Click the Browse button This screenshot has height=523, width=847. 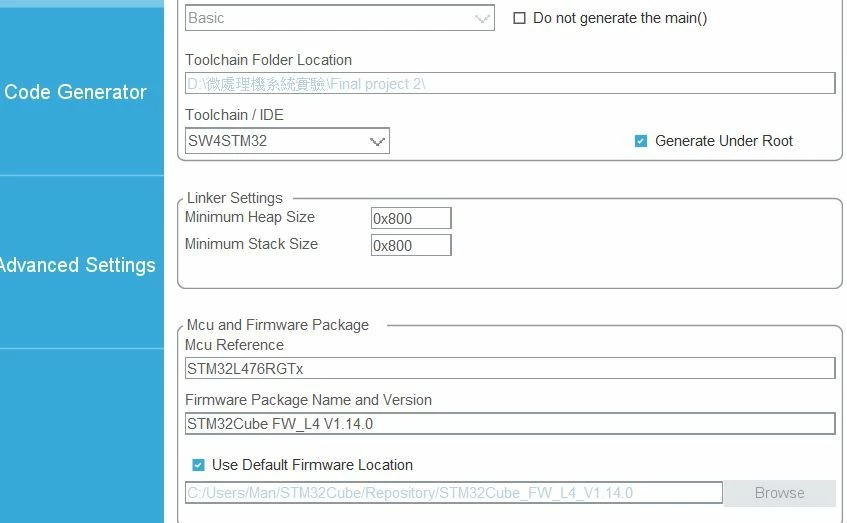pyautogui.click(x=779, y=493)
